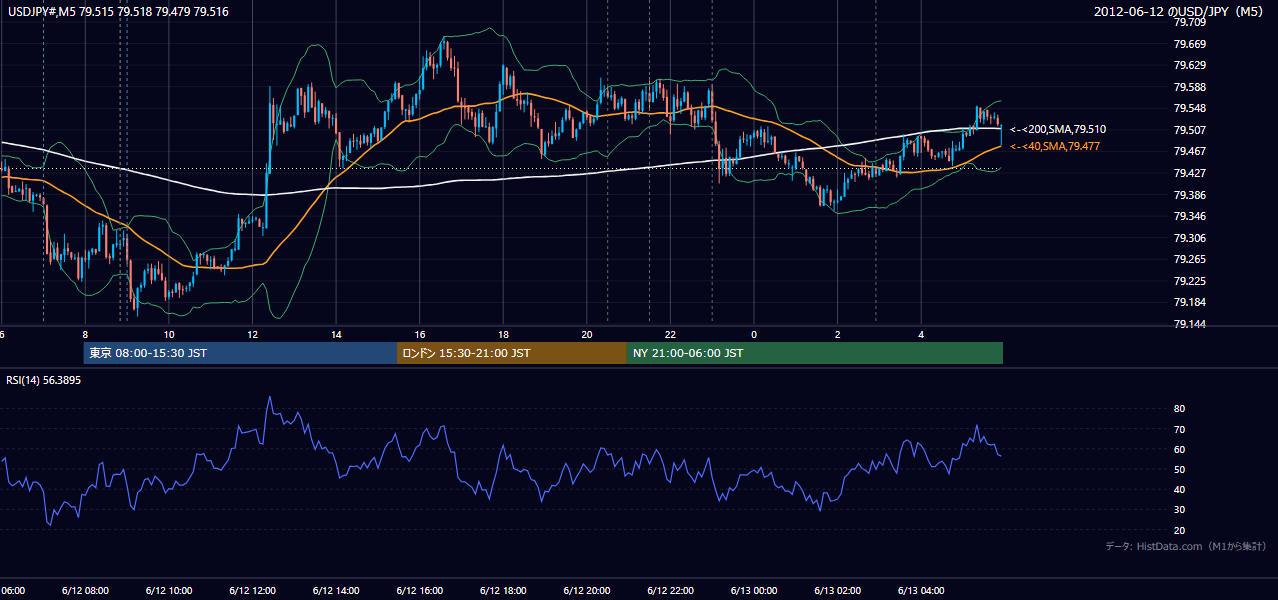Click price level 79.588 on axis

[x=1190, y=87]
